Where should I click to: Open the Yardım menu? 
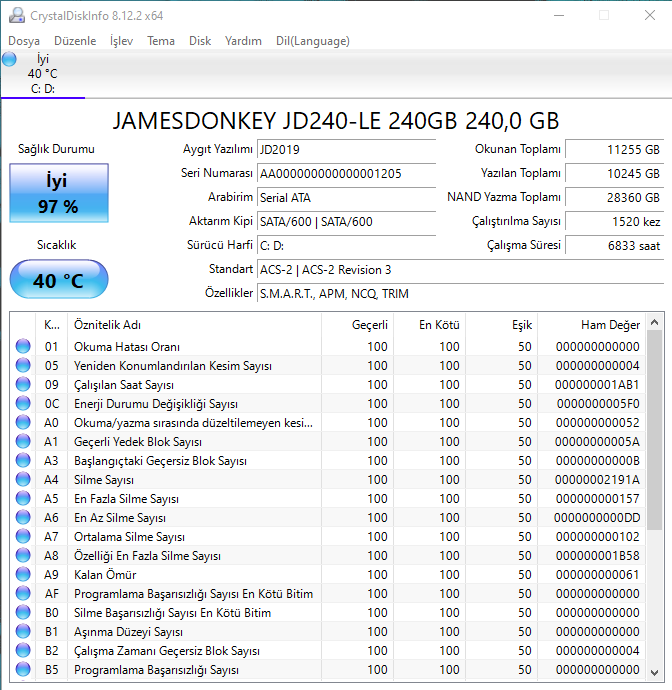[x=243, y=41]
